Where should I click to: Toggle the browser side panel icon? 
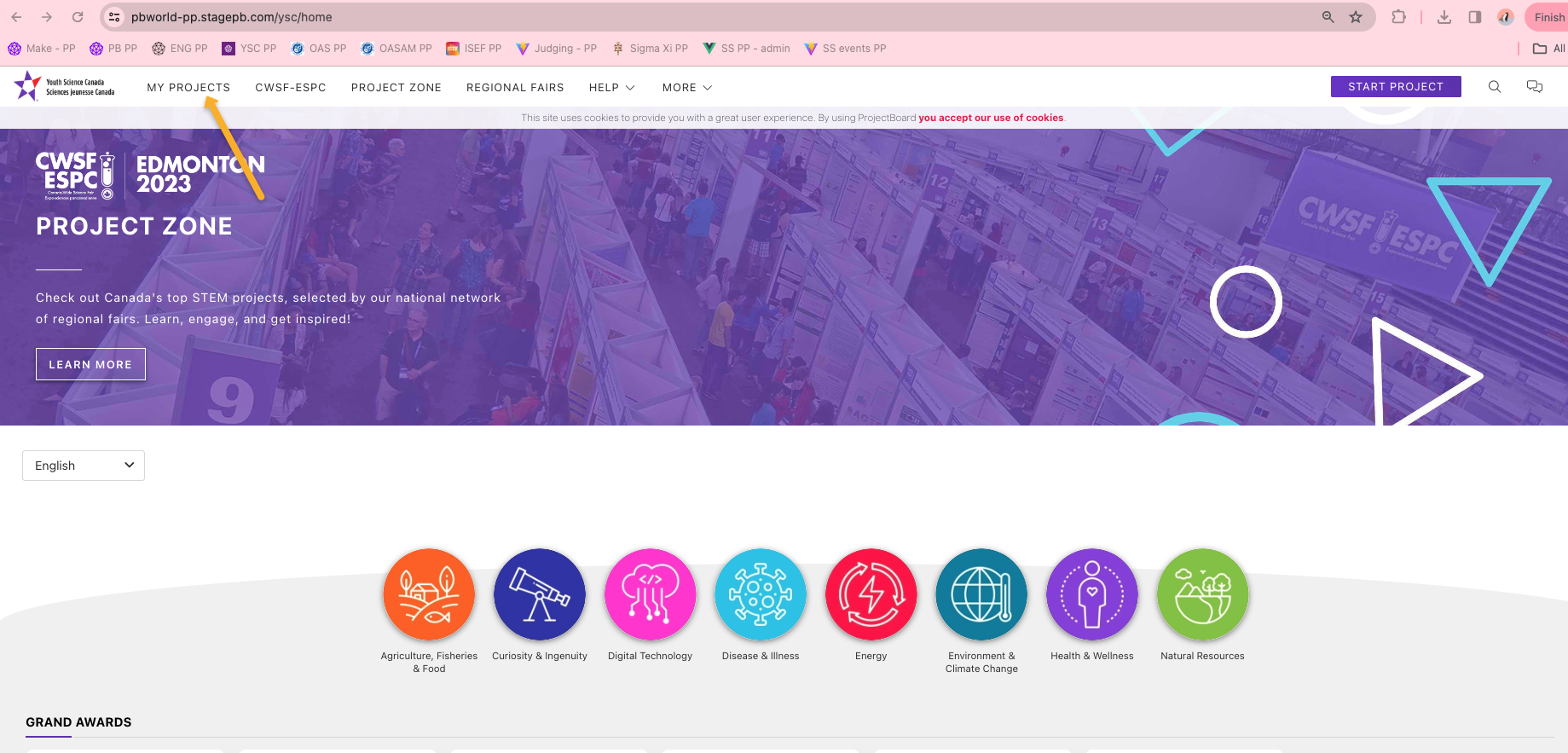tap(1475, 17)
